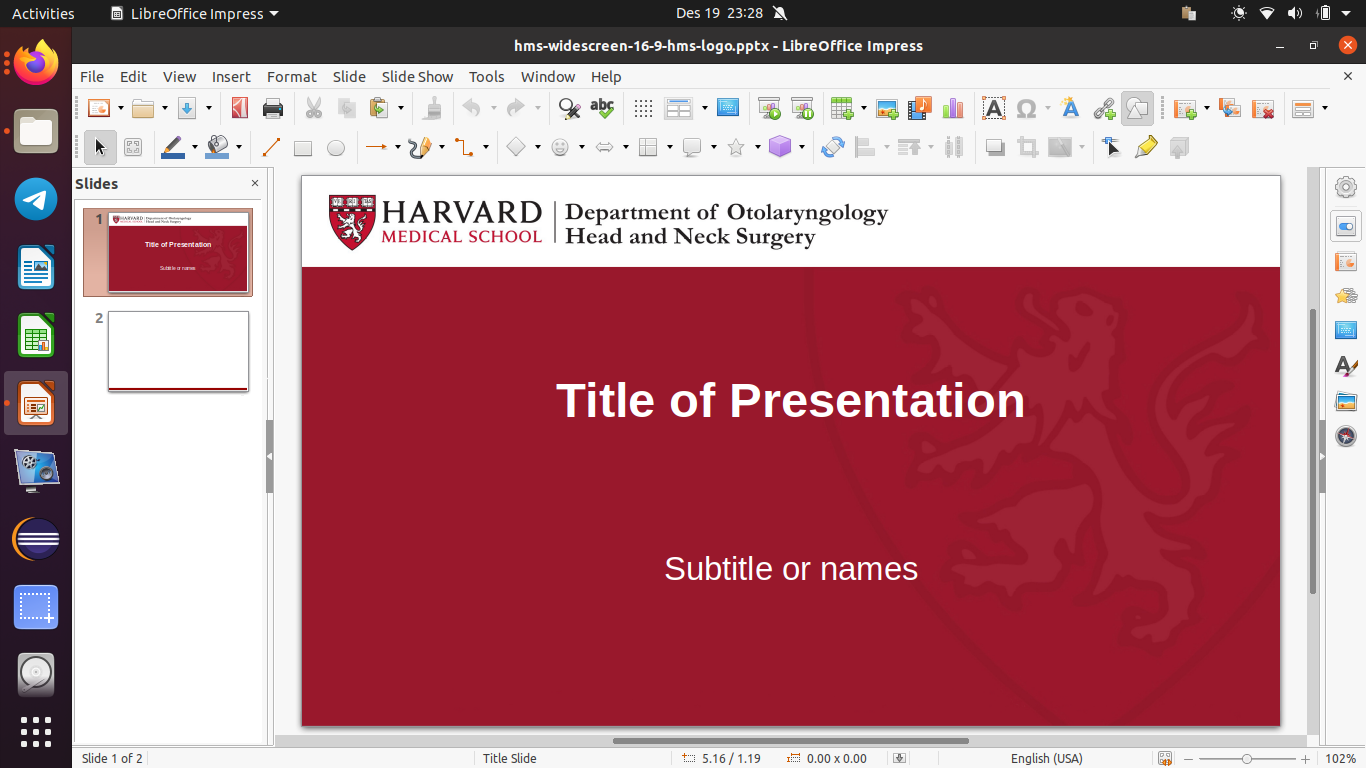Toggle Point Edit mode

[1111, 148]
